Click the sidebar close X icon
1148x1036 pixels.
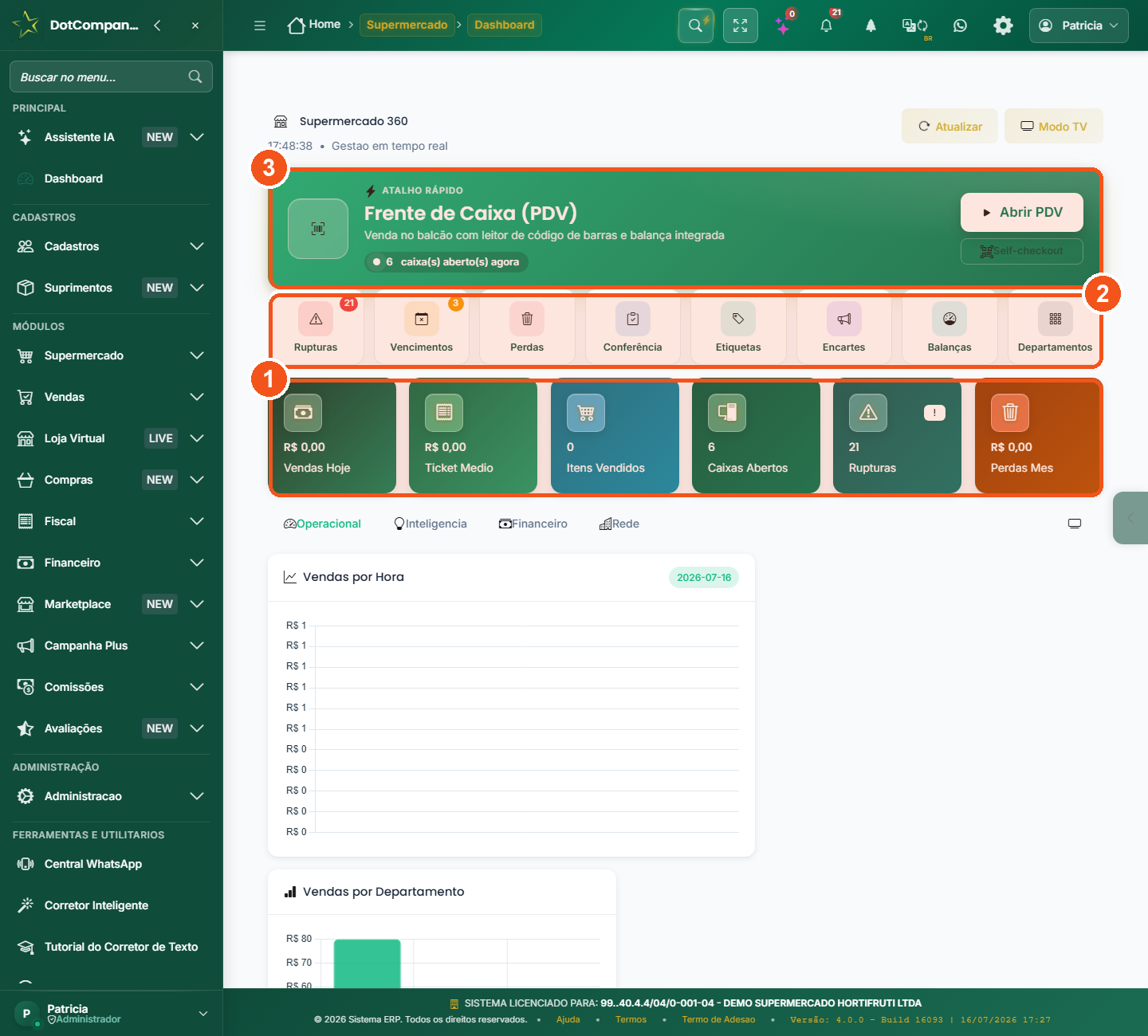coord(195,26)
